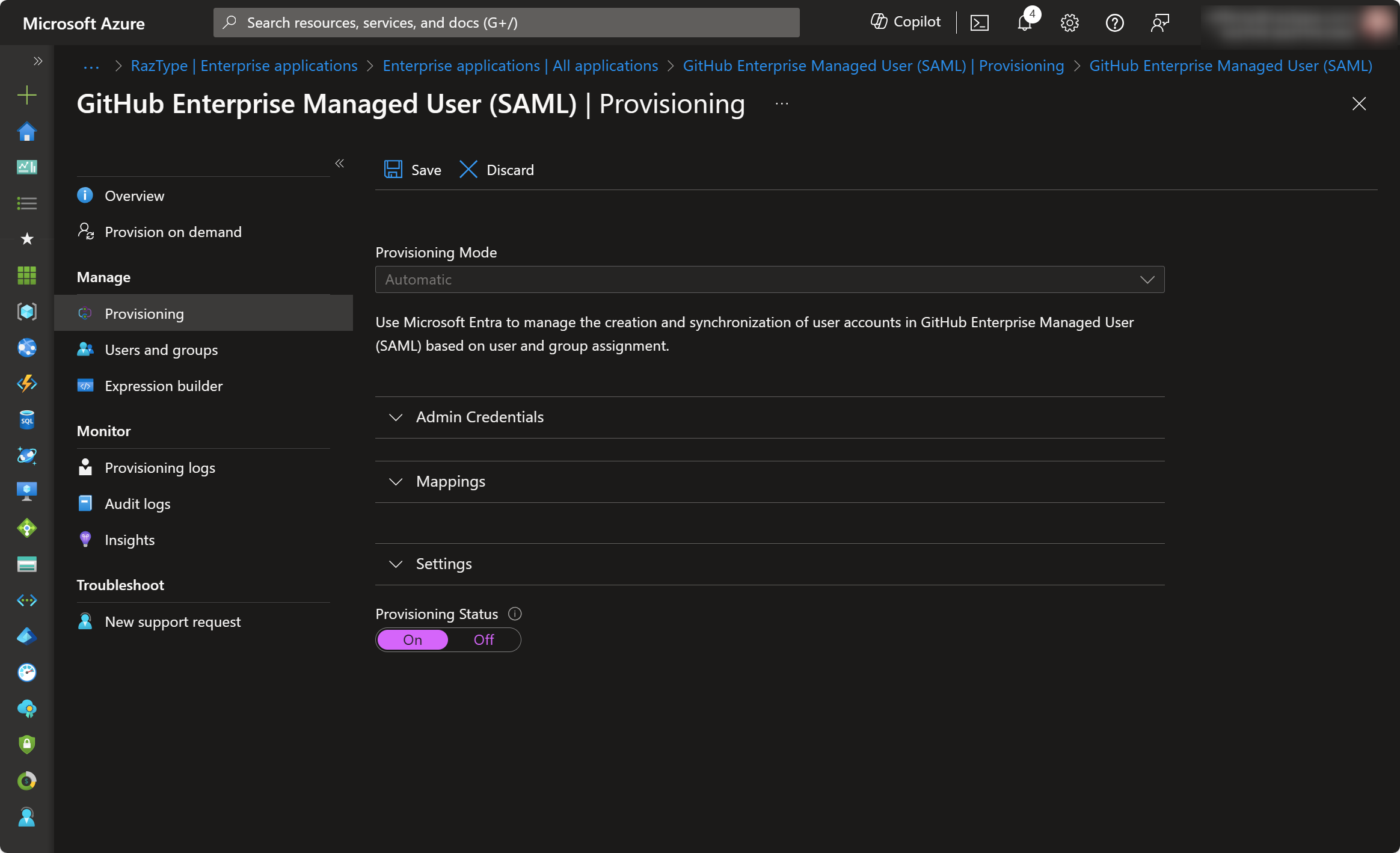Click Provisioning Status info icon

tap(515, 614)
